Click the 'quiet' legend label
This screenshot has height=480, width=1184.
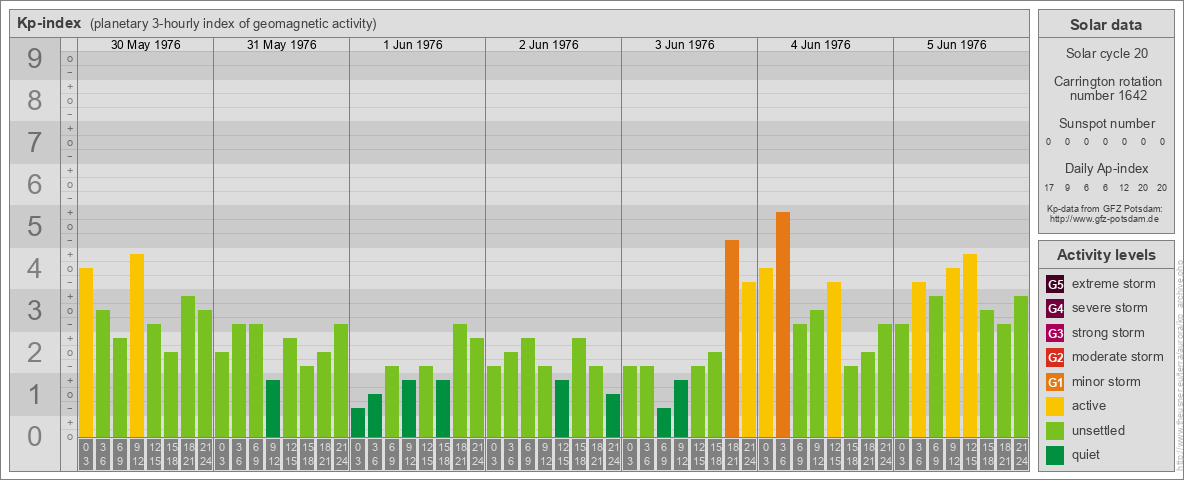(x=1087, y=454)
